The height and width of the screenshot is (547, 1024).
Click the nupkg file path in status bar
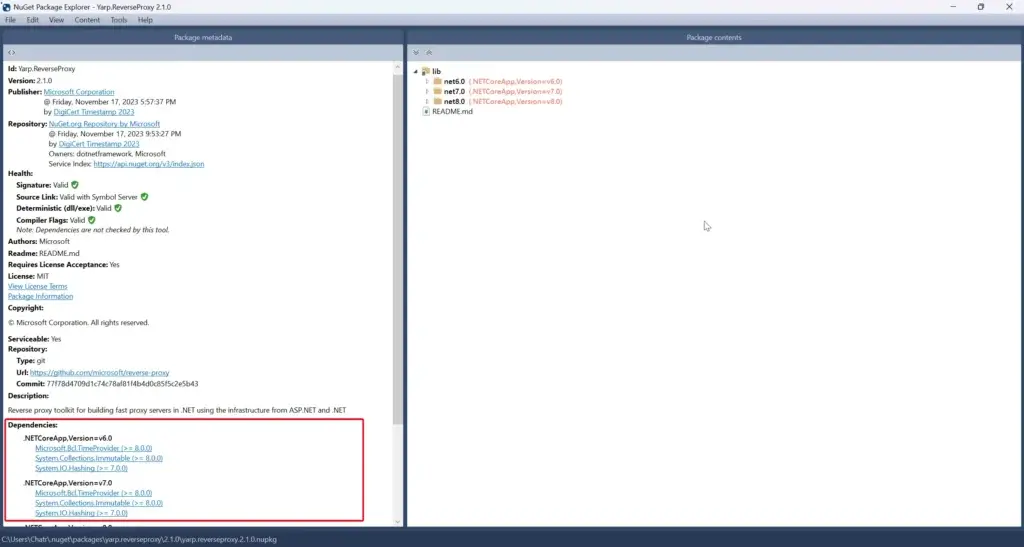point(139,540)
